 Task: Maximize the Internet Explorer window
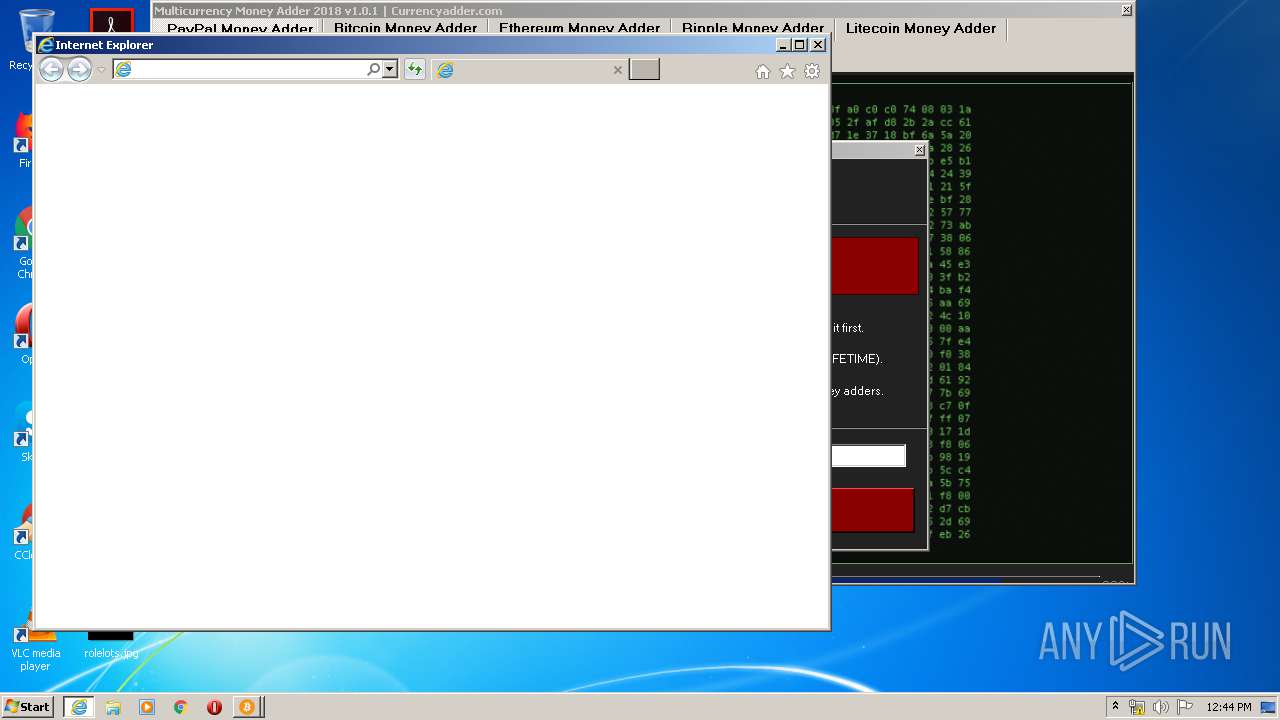[799, 44]
